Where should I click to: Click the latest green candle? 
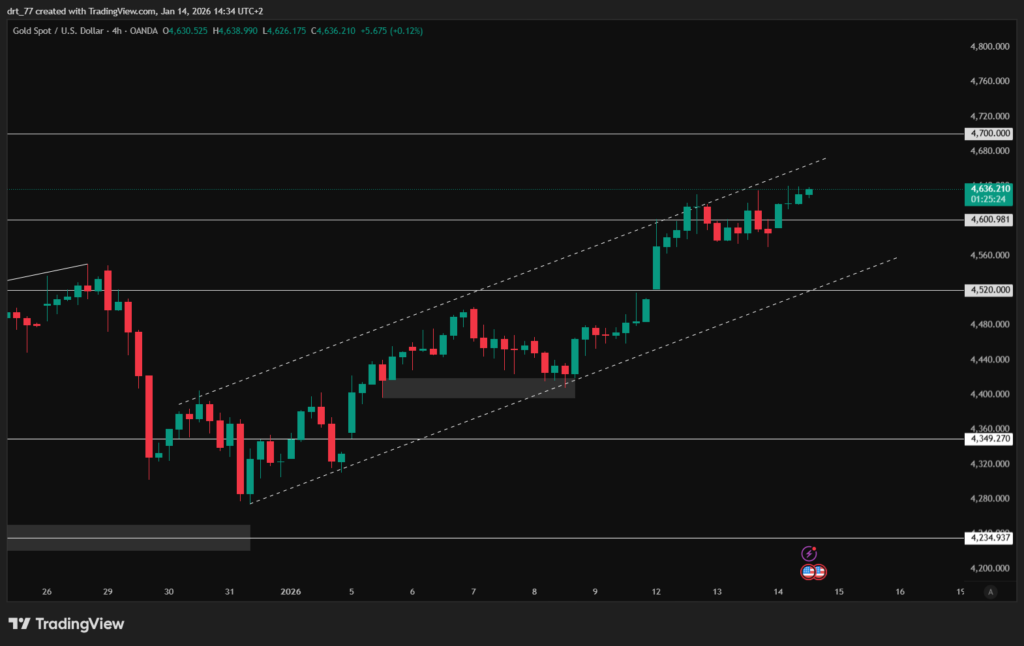tap(809, 192)
